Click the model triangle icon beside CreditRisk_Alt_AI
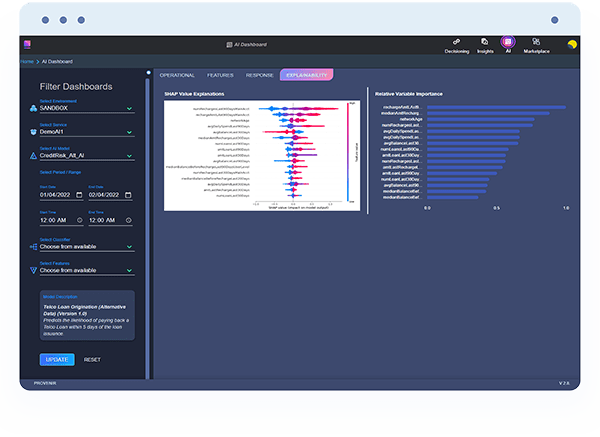Viewport: 600px width, 437px height. point(33,156)
